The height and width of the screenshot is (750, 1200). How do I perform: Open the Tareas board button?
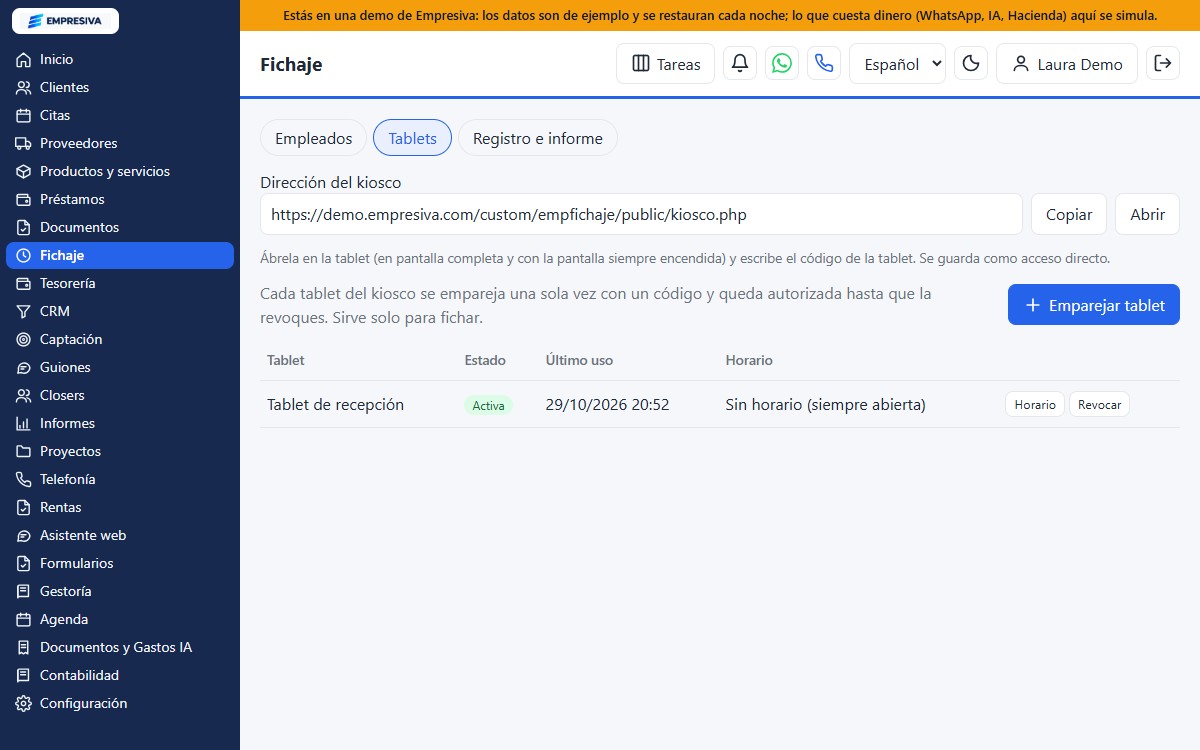click(666, 64)
